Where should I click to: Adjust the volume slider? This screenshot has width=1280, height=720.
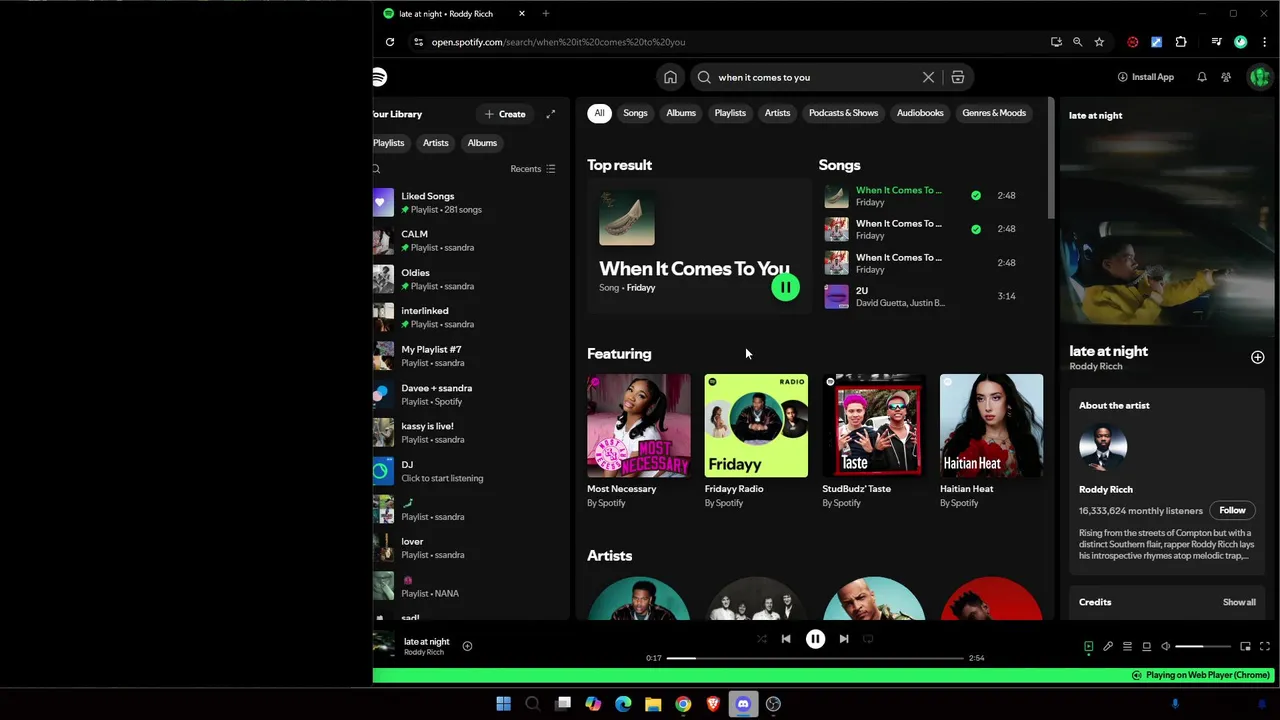(1203, 647)
